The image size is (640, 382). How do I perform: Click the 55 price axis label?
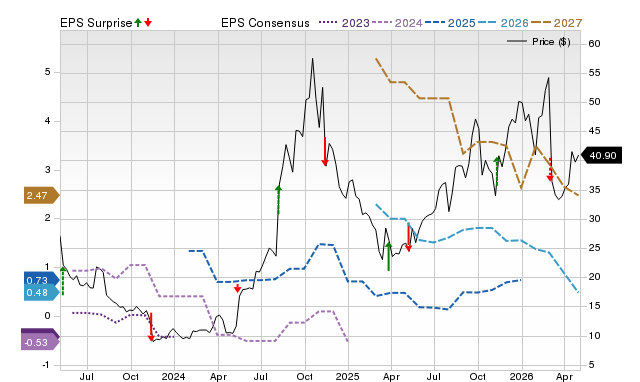594,73
